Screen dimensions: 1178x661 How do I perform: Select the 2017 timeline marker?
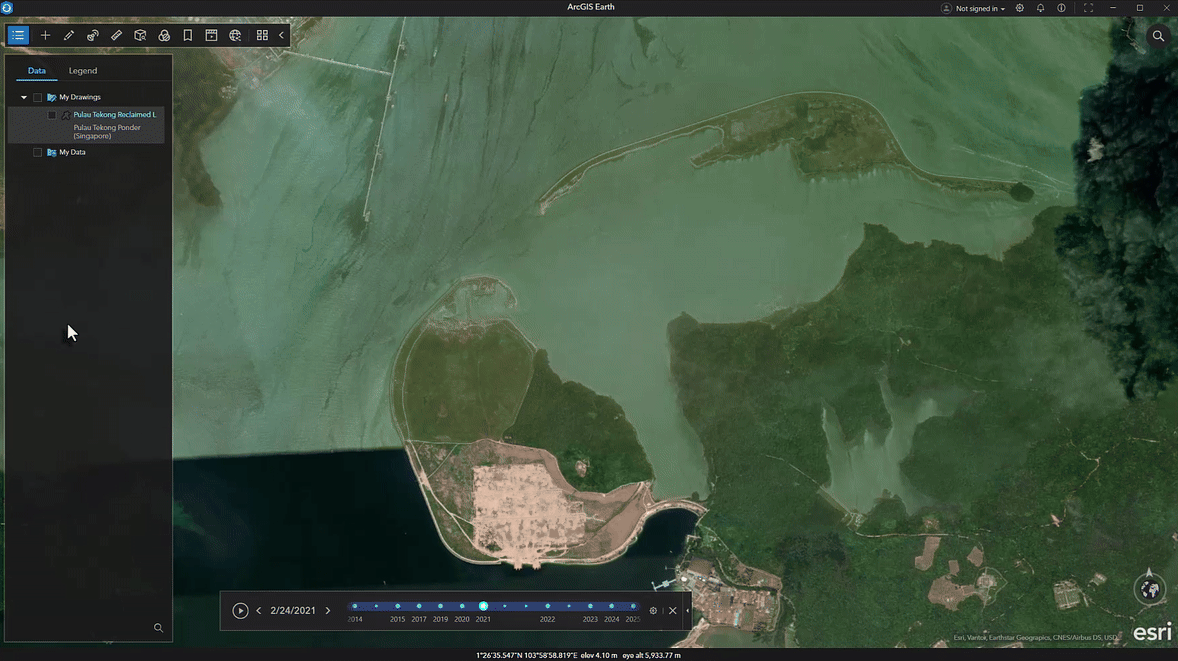(x=419, y=606)
